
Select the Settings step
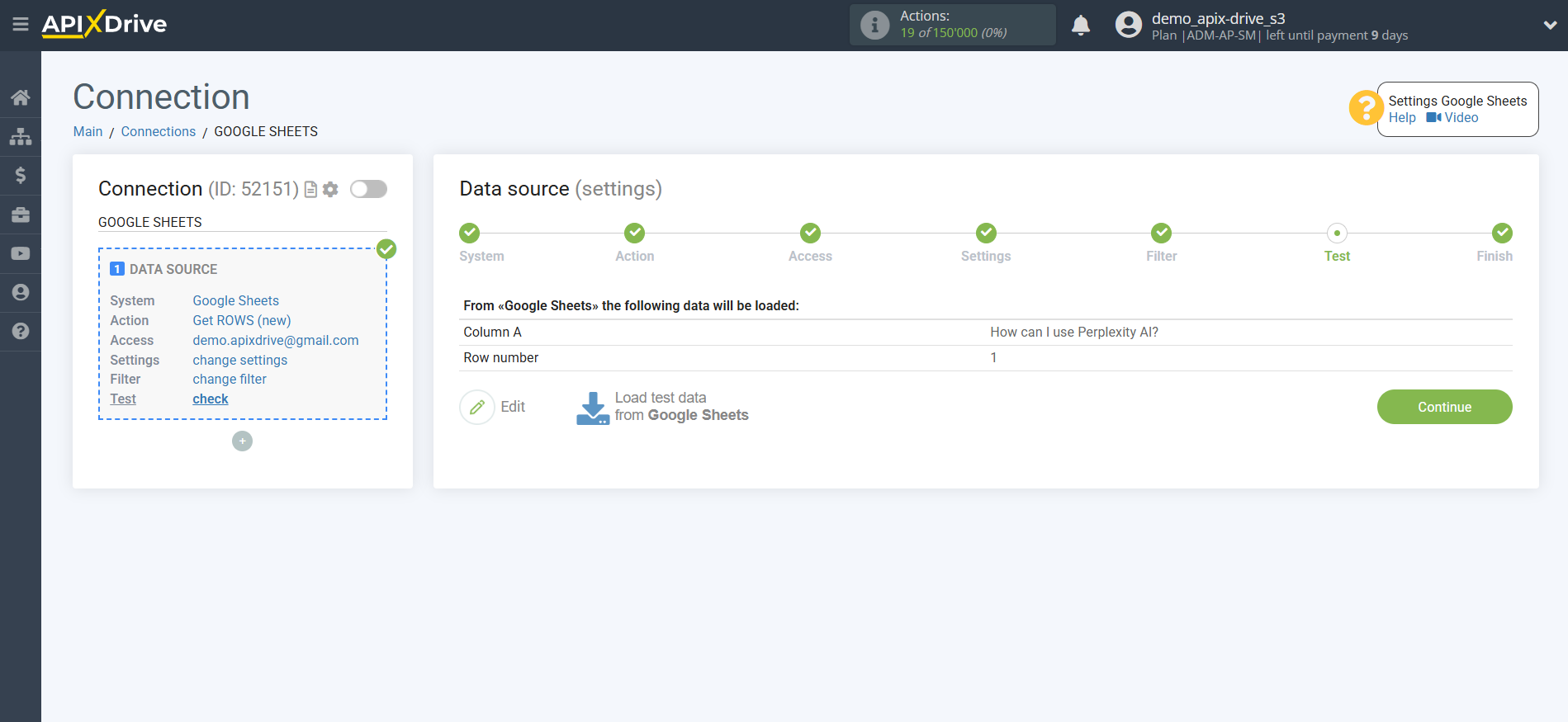pos(986,233)
